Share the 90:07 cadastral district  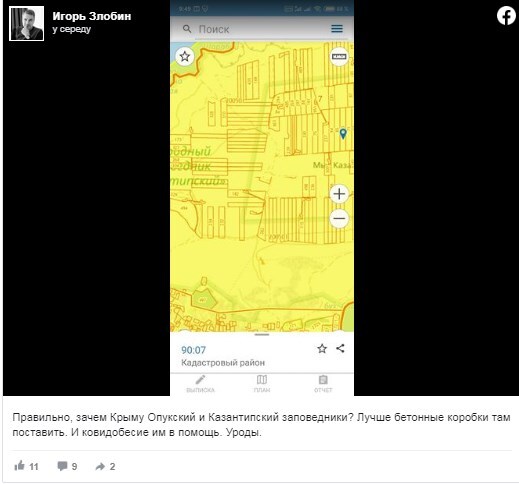(x=340, y=348)
